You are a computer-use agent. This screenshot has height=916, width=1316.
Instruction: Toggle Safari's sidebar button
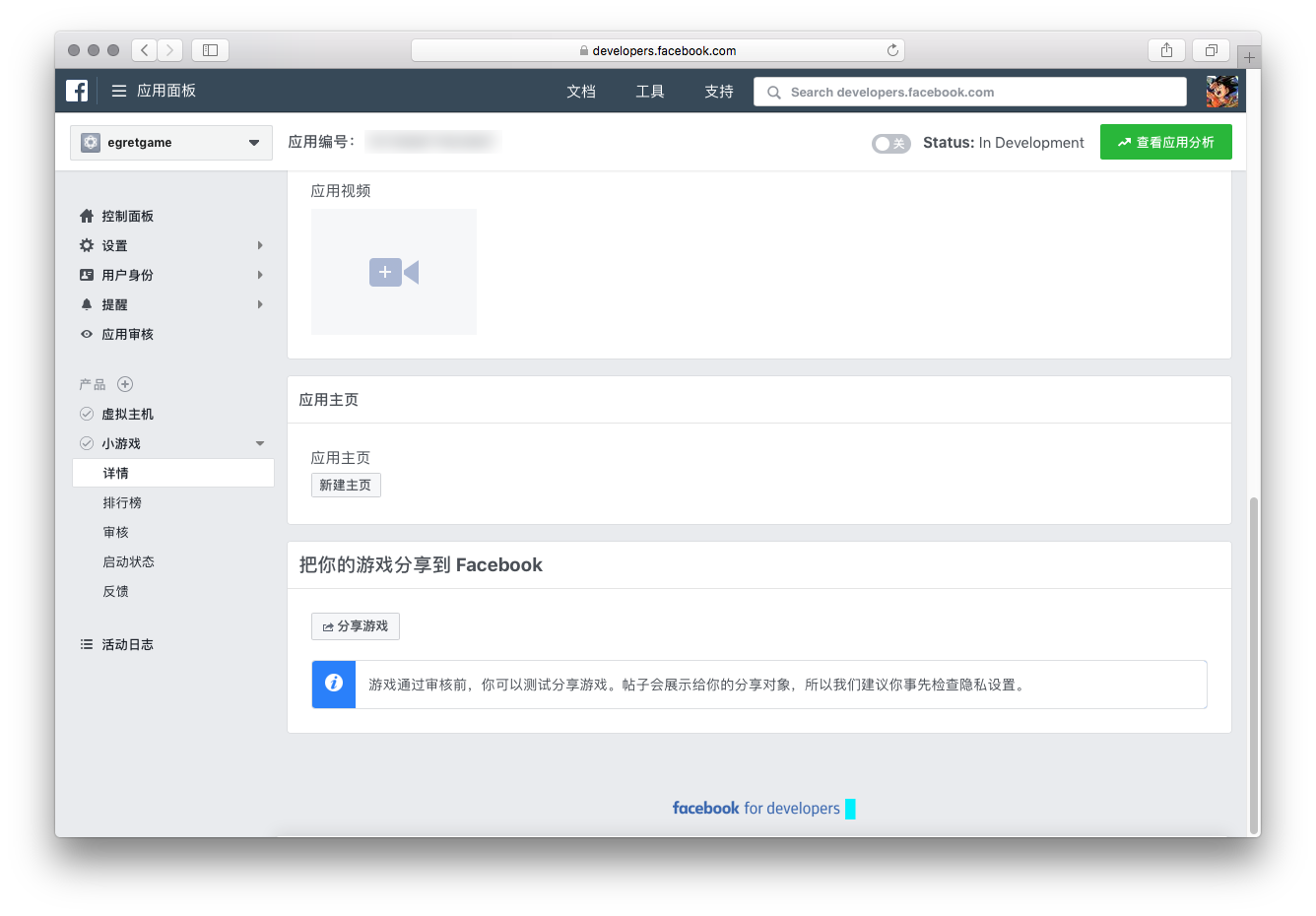210,50
